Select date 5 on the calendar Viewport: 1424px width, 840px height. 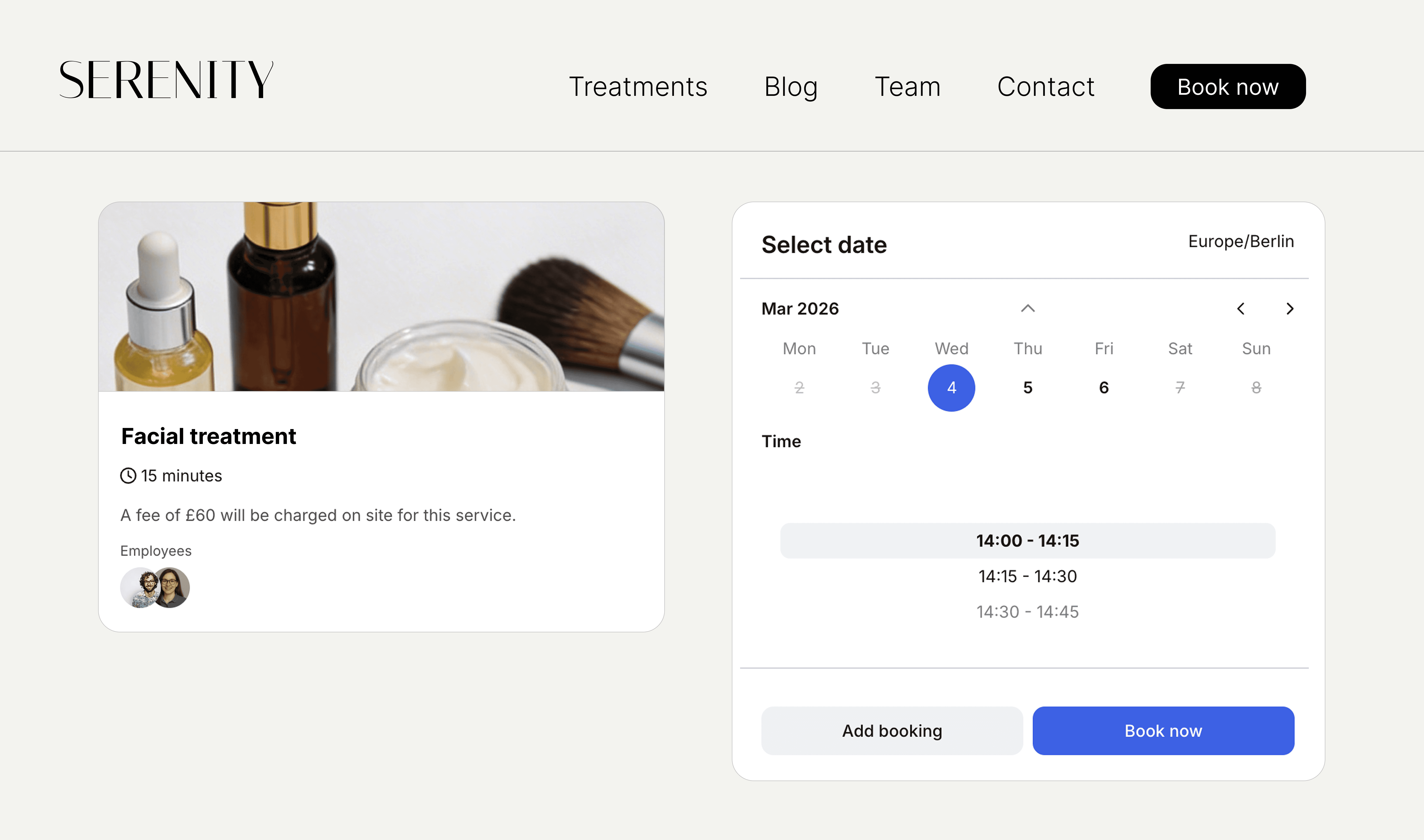[1027, 387]
